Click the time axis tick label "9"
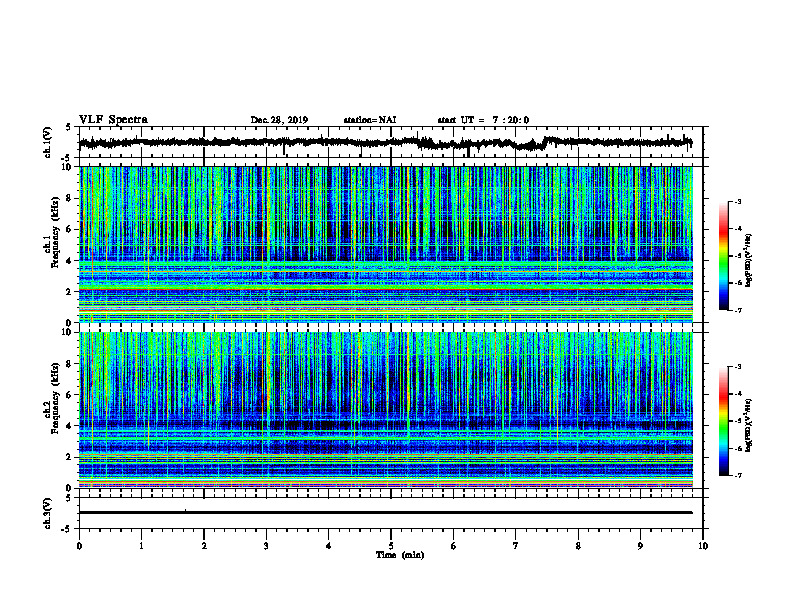Screen dimensions: 792x612 640,546
